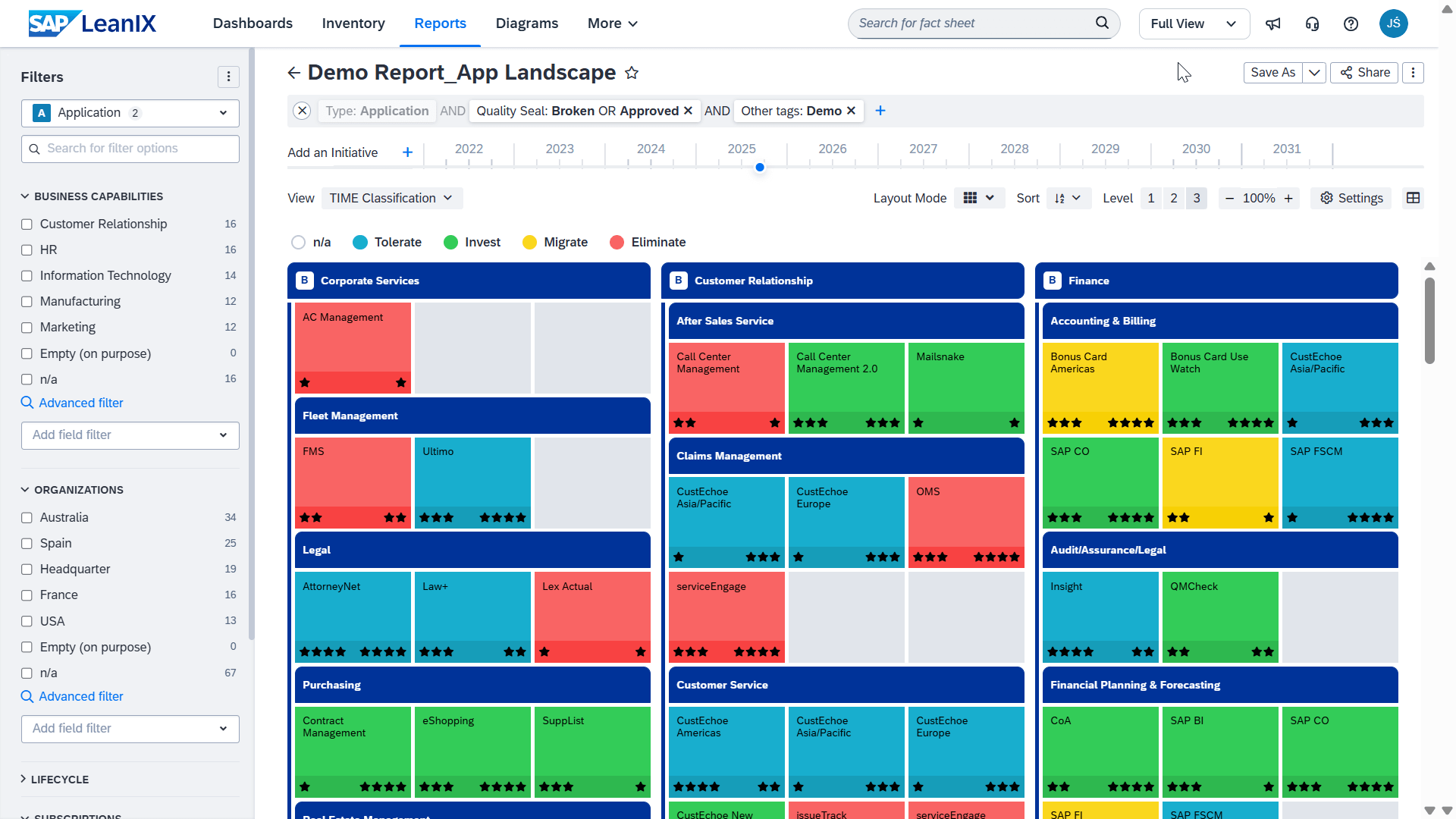Open the table view icon
The image size is (1456, 819).
tap(1413, 198)
